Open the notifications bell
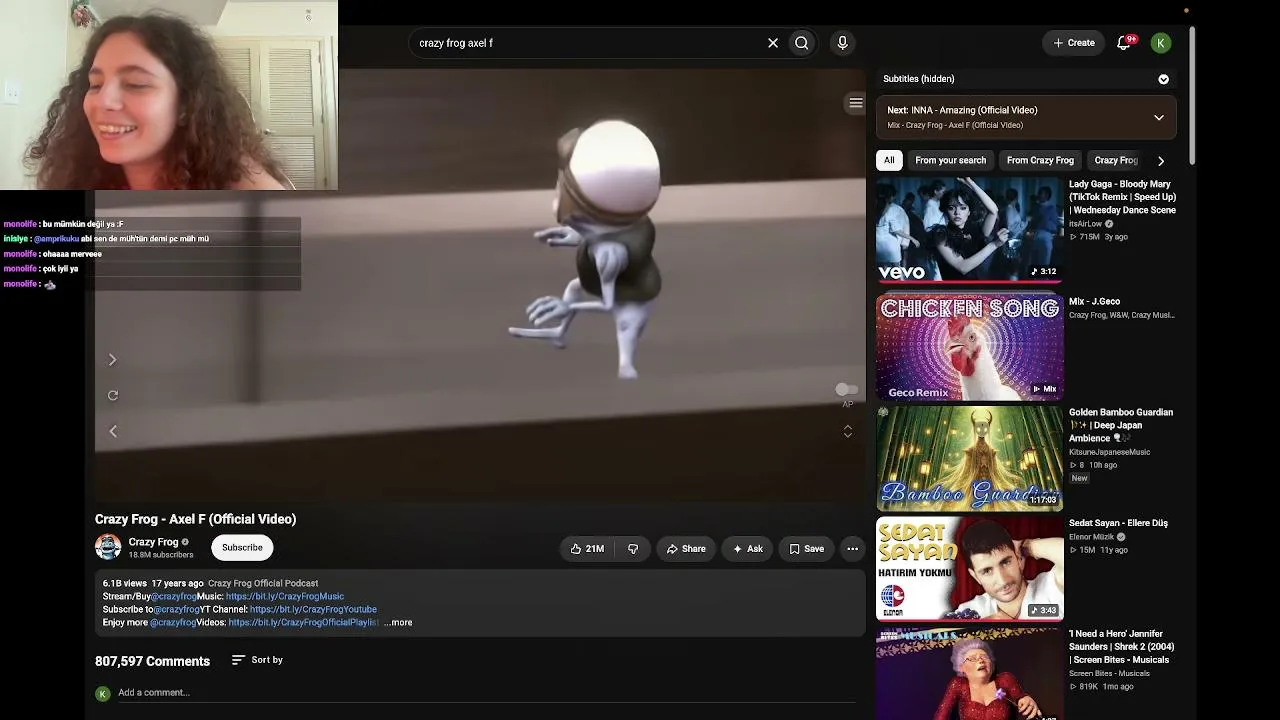 point(1125,43)
